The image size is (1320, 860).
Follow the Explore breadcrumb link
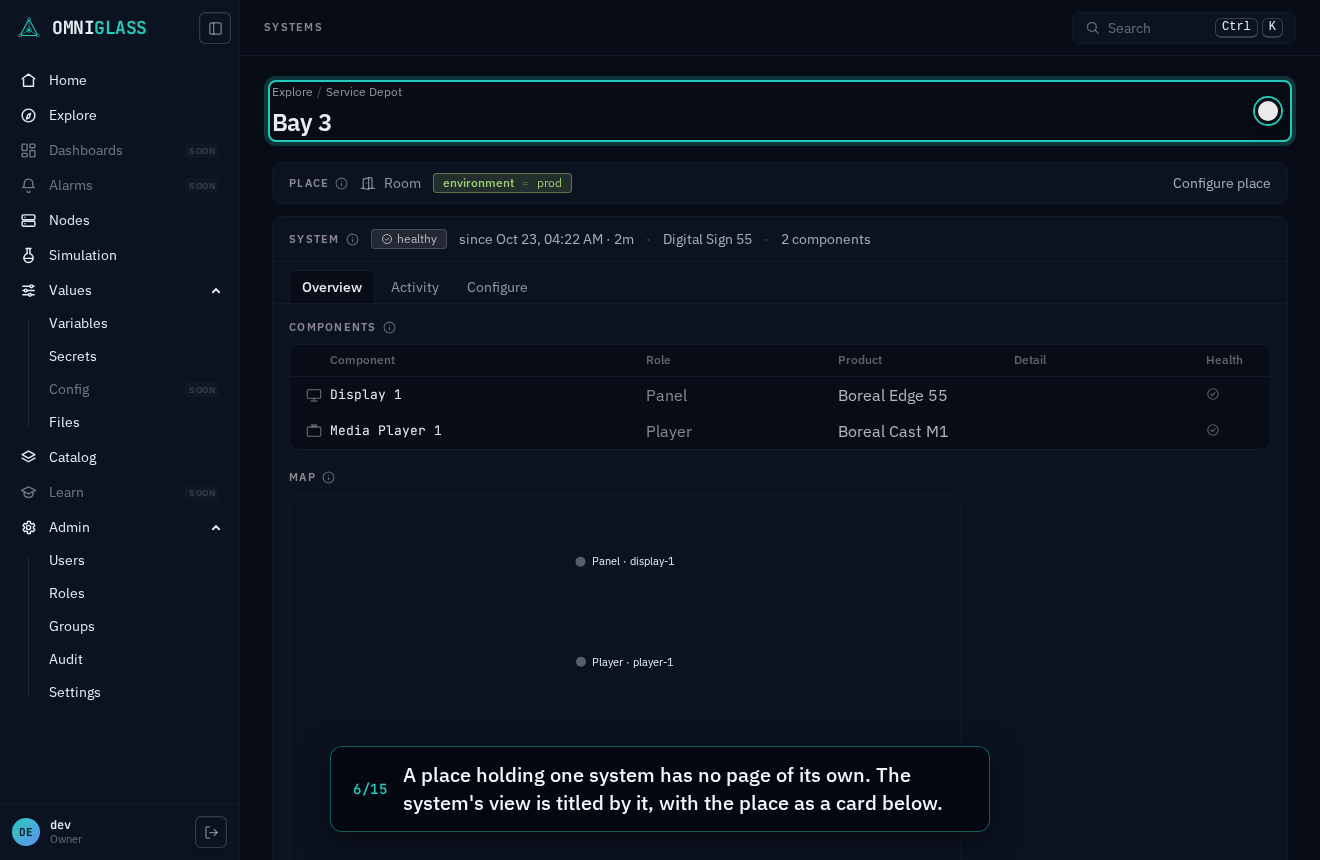(x=292, y=92)
